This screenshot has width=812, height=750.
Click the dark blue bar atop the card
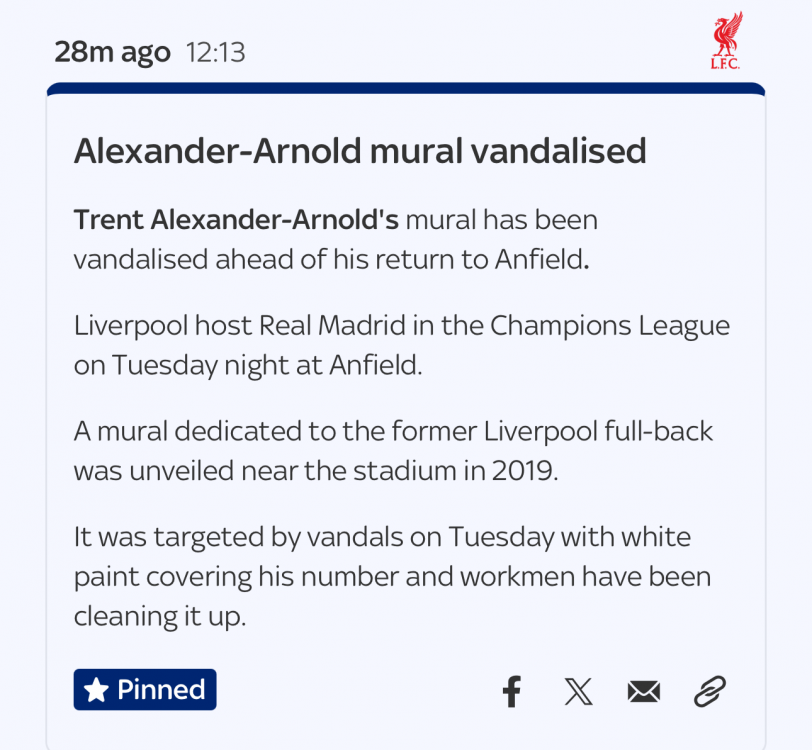click(x=405, y=89)
